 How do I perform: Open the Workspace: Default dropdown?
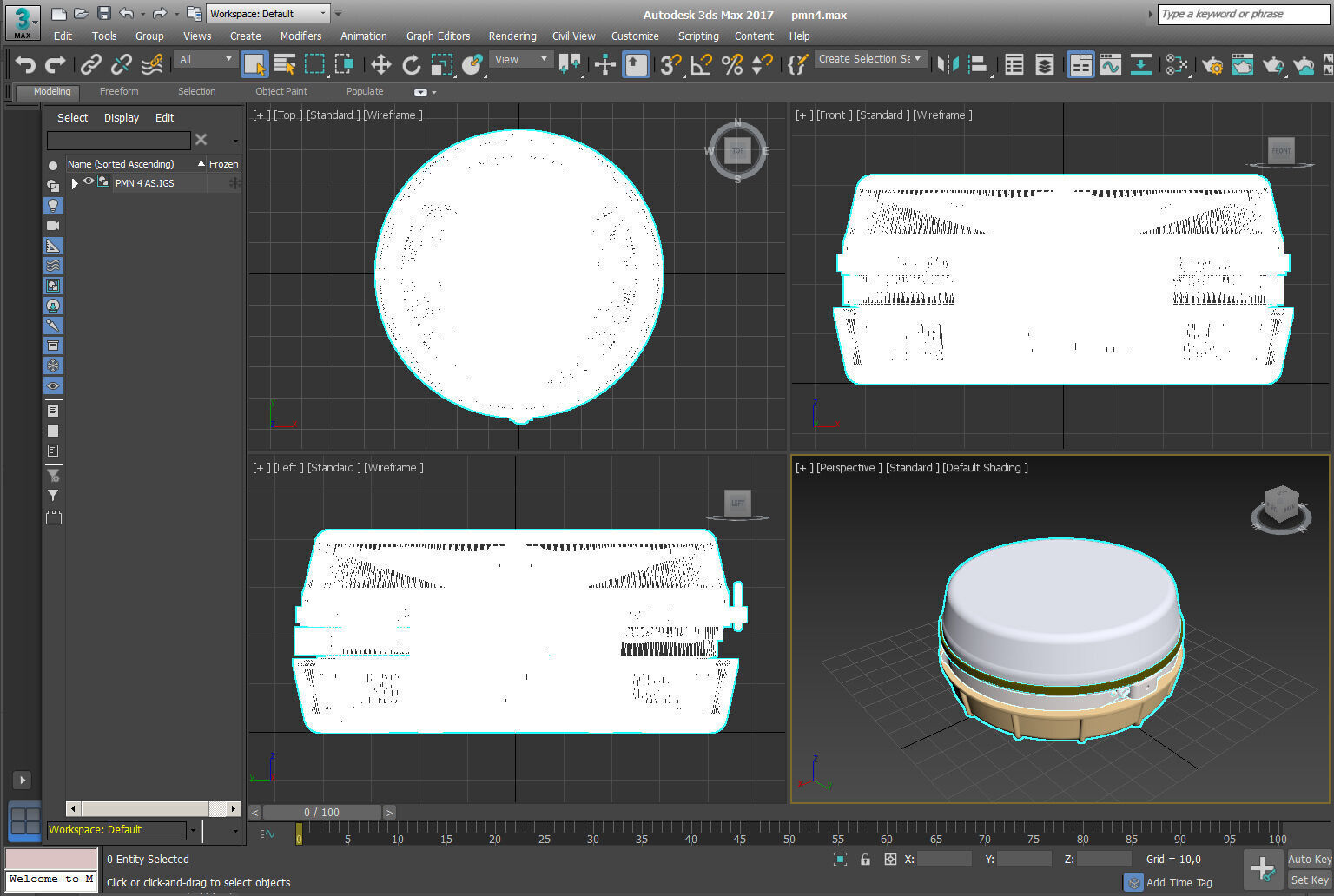(x=268, y=14)
